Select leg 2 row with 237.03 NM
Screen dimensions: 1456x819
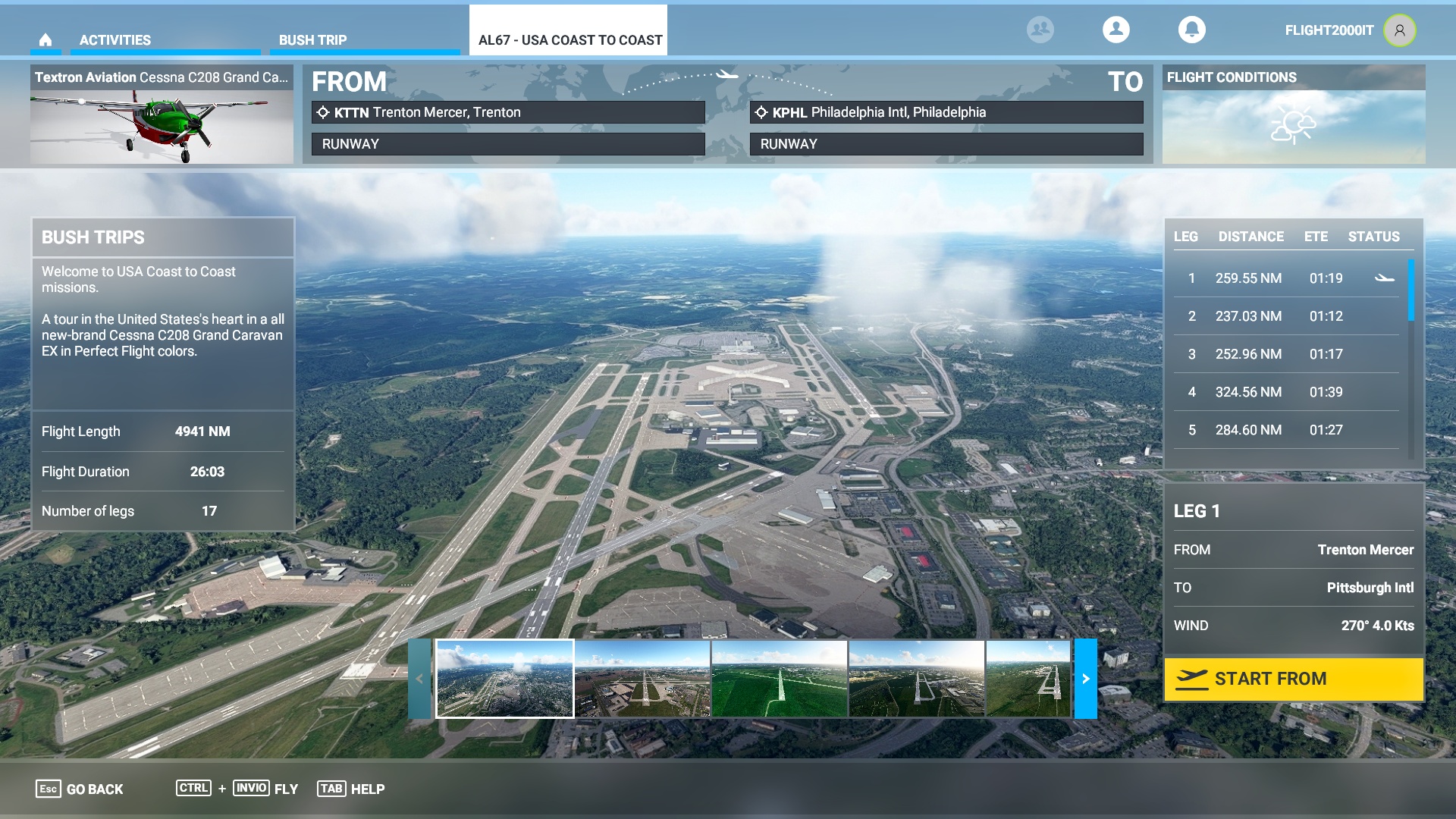point(1287,316)
